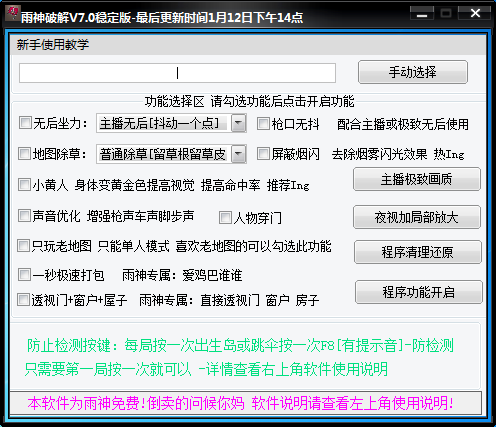The height and width of the screenshot is (427, 496).
Task: Tick the 枪口无抖 checkbox
Action: 263,123
